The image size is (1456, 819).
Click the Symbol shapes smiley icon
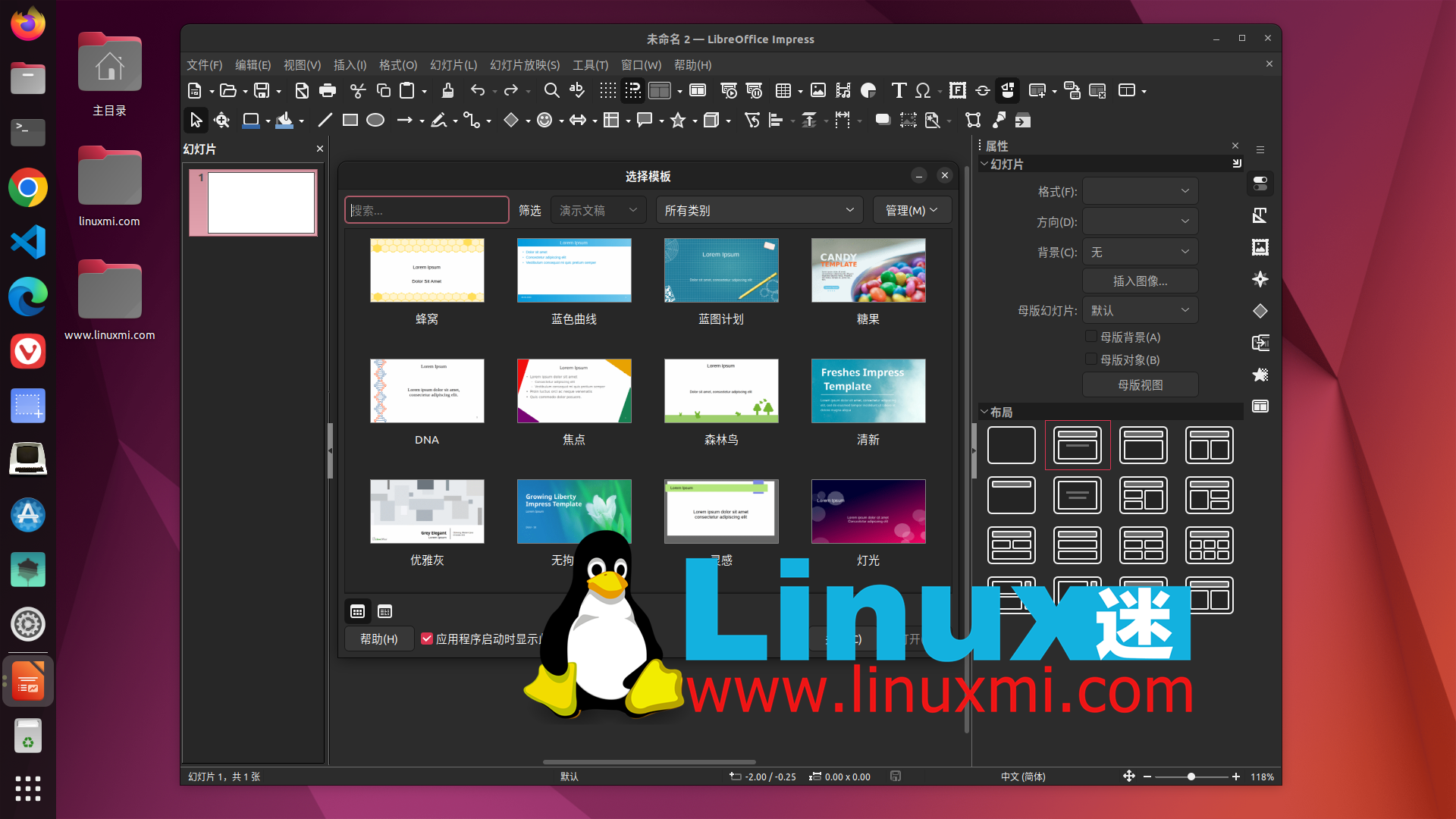click(544, 120)
